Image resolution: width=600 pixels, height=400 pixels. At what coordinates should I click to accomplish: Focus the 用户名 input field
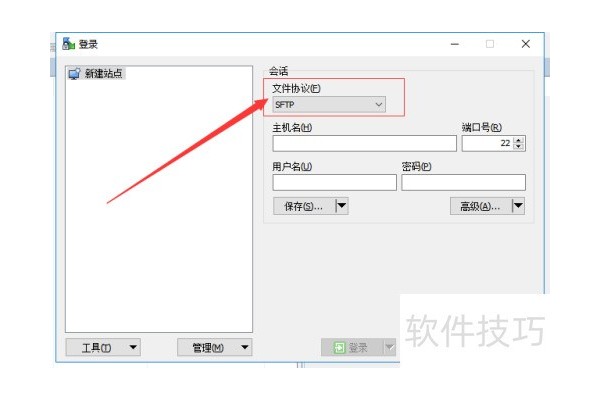pos(334,183)
